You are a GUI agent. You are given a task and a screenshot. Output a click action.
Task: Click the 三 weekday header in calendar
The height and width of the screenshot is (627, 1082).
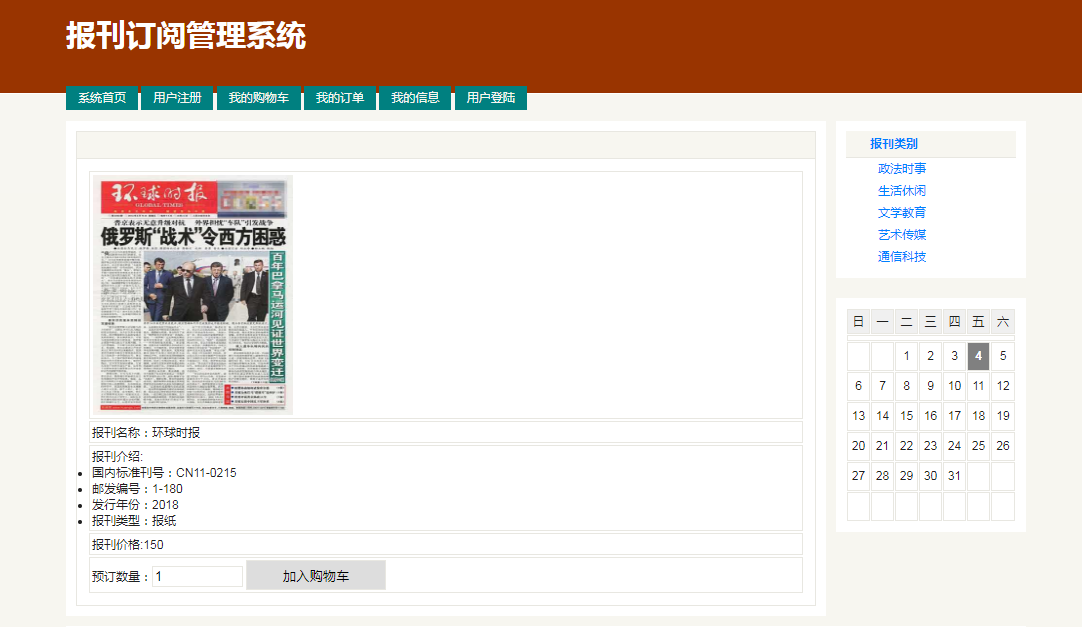[931, 321]
